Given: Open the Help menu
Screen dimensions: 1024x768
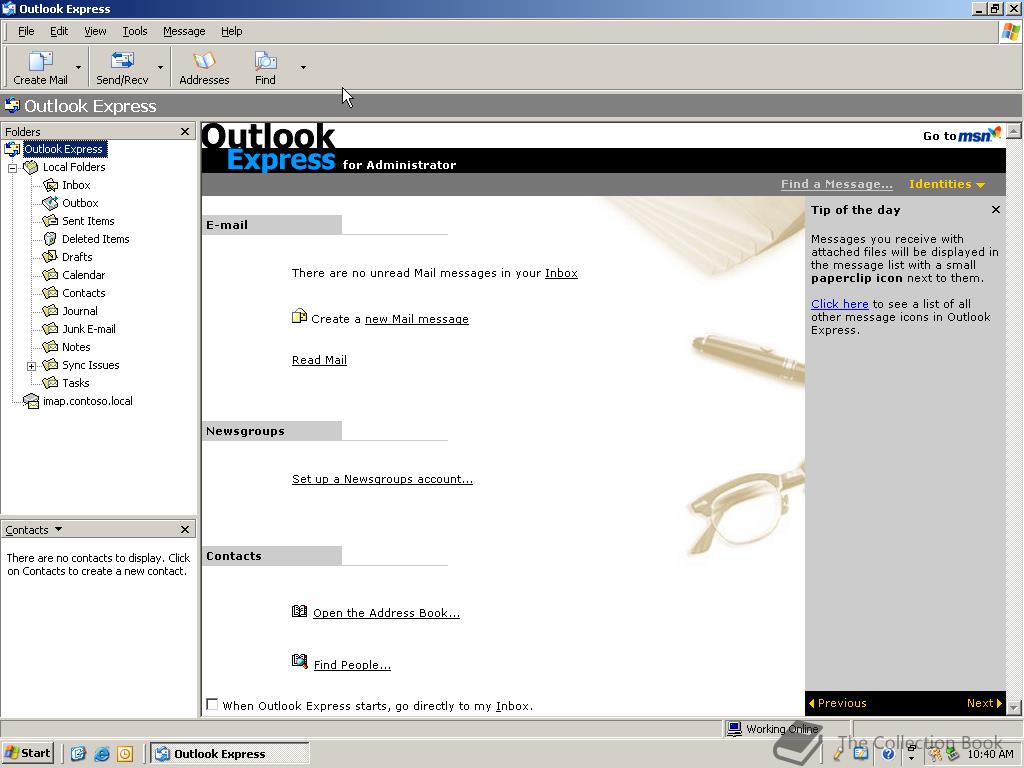Looking at the screenshot, I should 231,31.
